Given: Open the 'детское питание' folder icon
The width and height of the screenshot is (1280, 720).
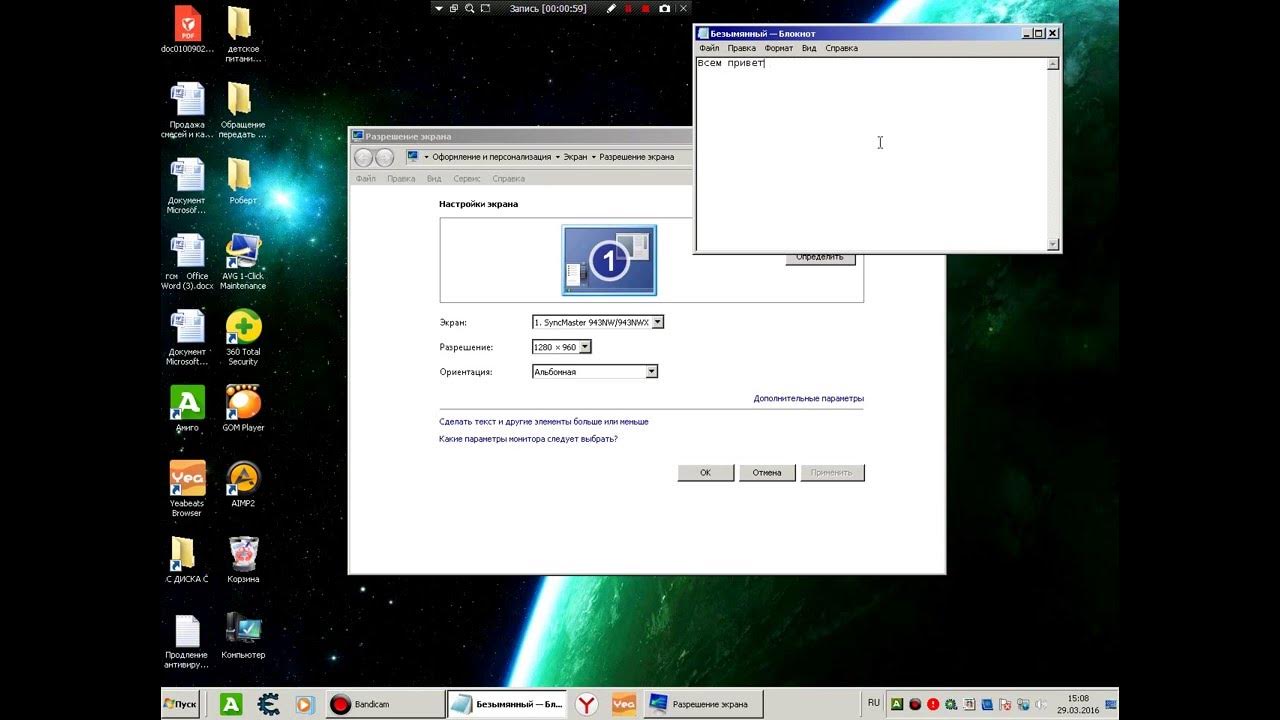Looking at the screenshot, I should tap(243, 33).
